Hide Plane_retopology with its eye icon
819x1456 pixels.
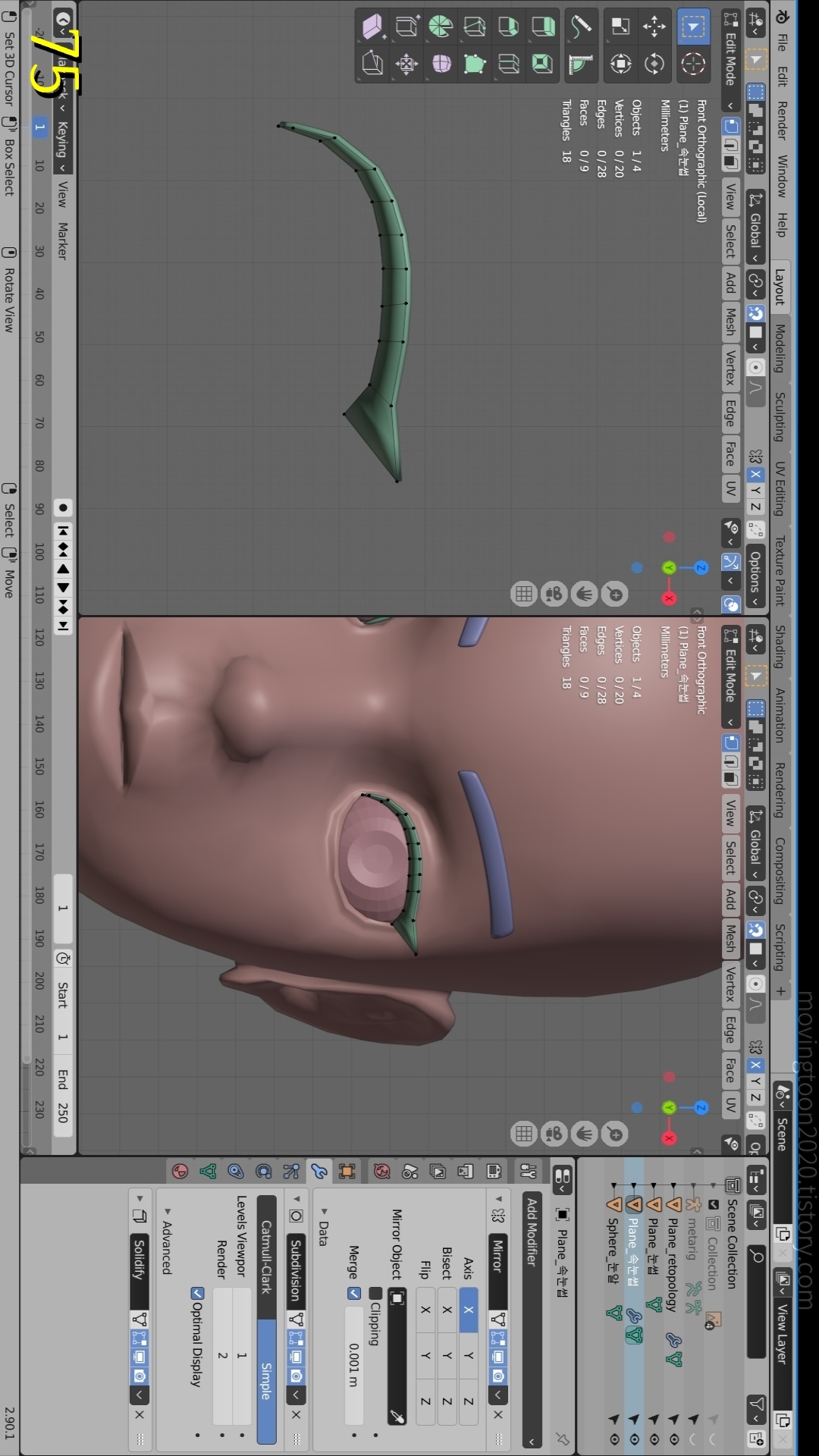point(674,1439)
